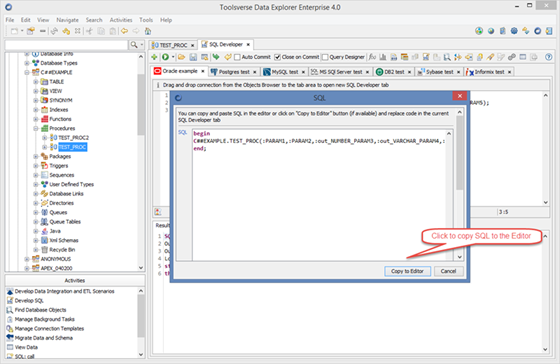
Task: Open the Tools menu
Action: pos(146,20)
